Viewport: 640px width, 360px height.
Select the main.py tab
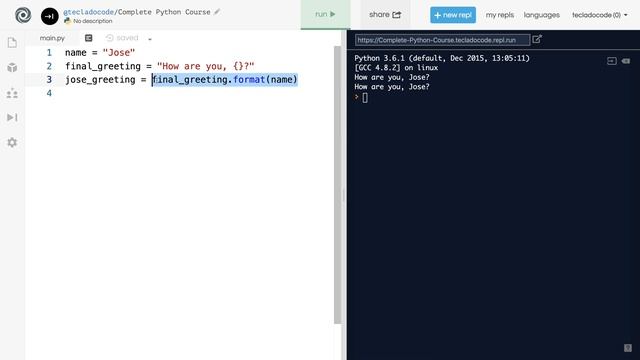pos(52,38)
